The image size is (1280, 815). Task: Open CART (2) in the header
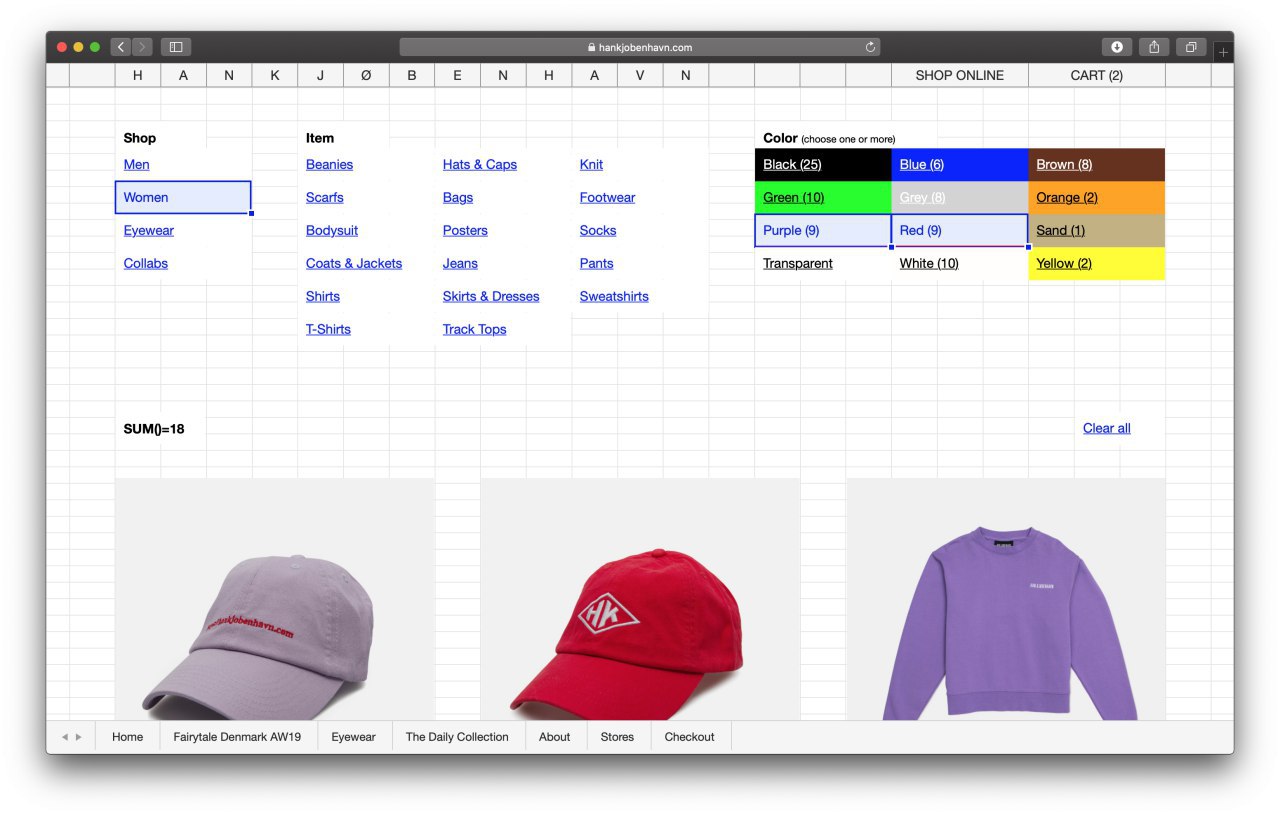tap(1096, 75)
